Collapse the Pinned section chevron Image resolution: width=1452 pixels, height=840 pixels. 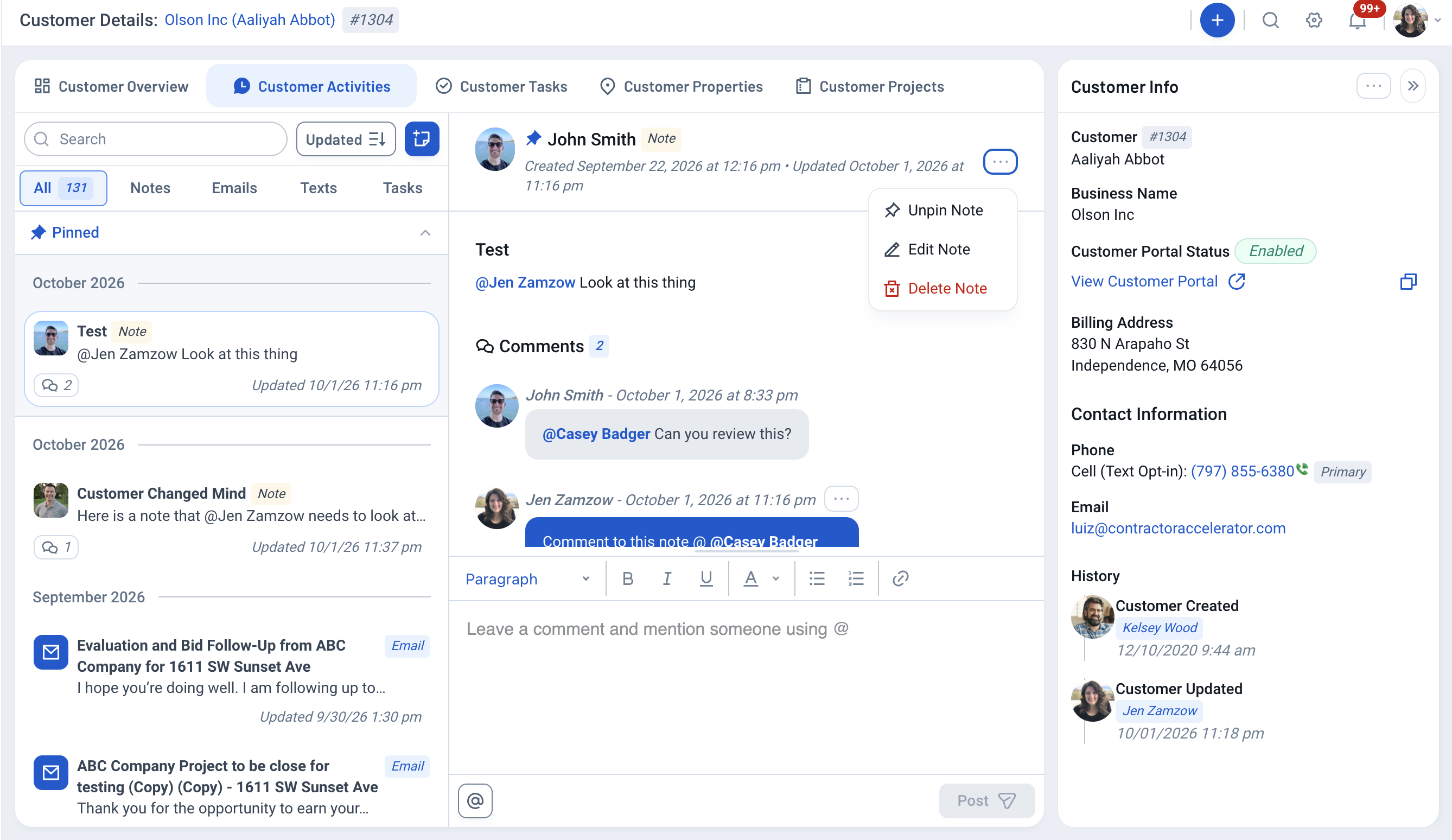pos(425,233)
